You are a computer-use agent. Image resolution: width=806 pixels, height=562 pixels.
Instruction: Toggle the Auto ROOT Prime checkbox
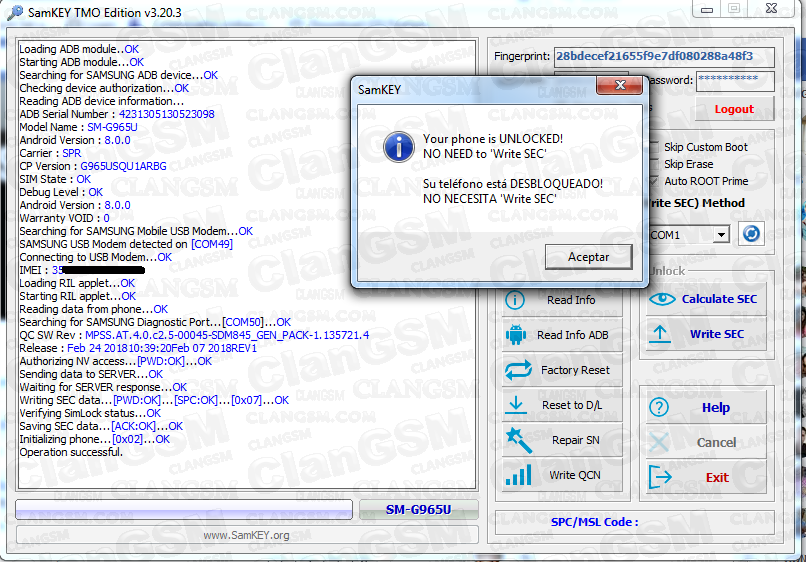(x=654, y=181)
